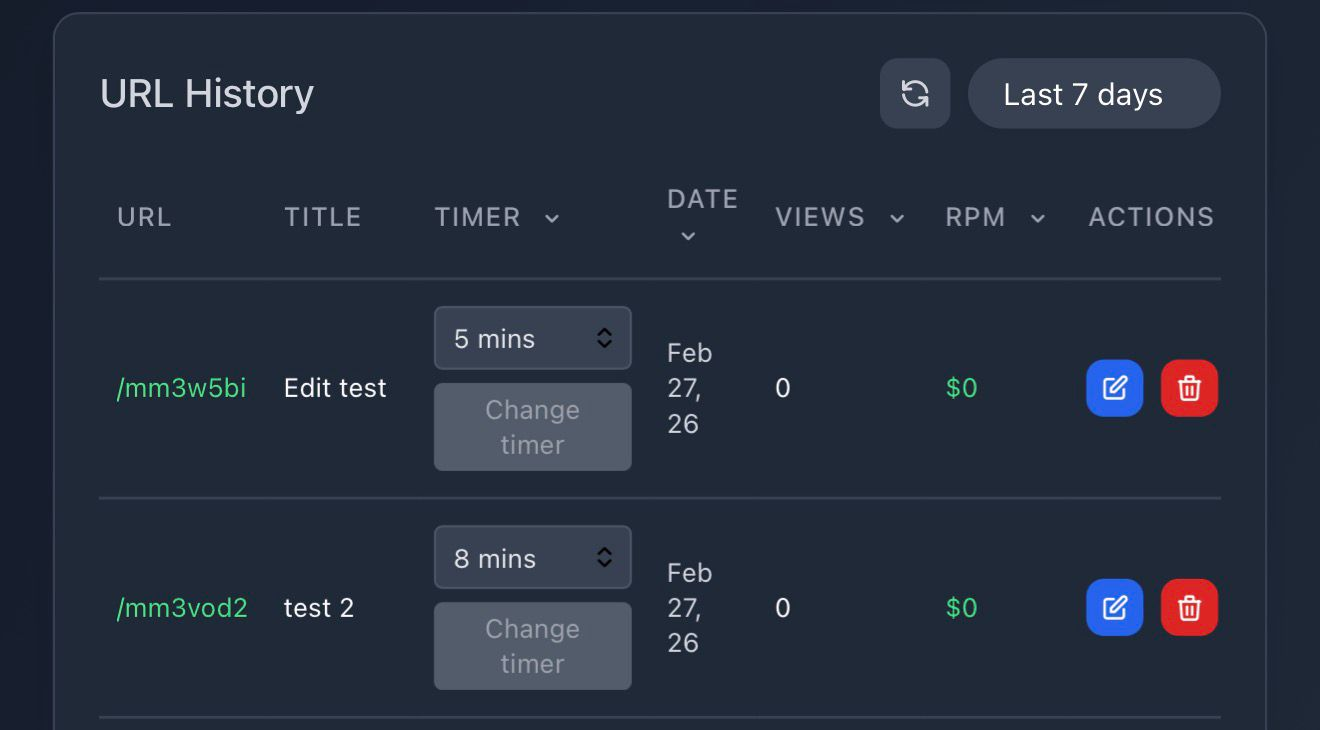Viewport: 1320px width, 730px height.
Task: Click the ACTIONS column header
Action: (x=1150, y=217)
